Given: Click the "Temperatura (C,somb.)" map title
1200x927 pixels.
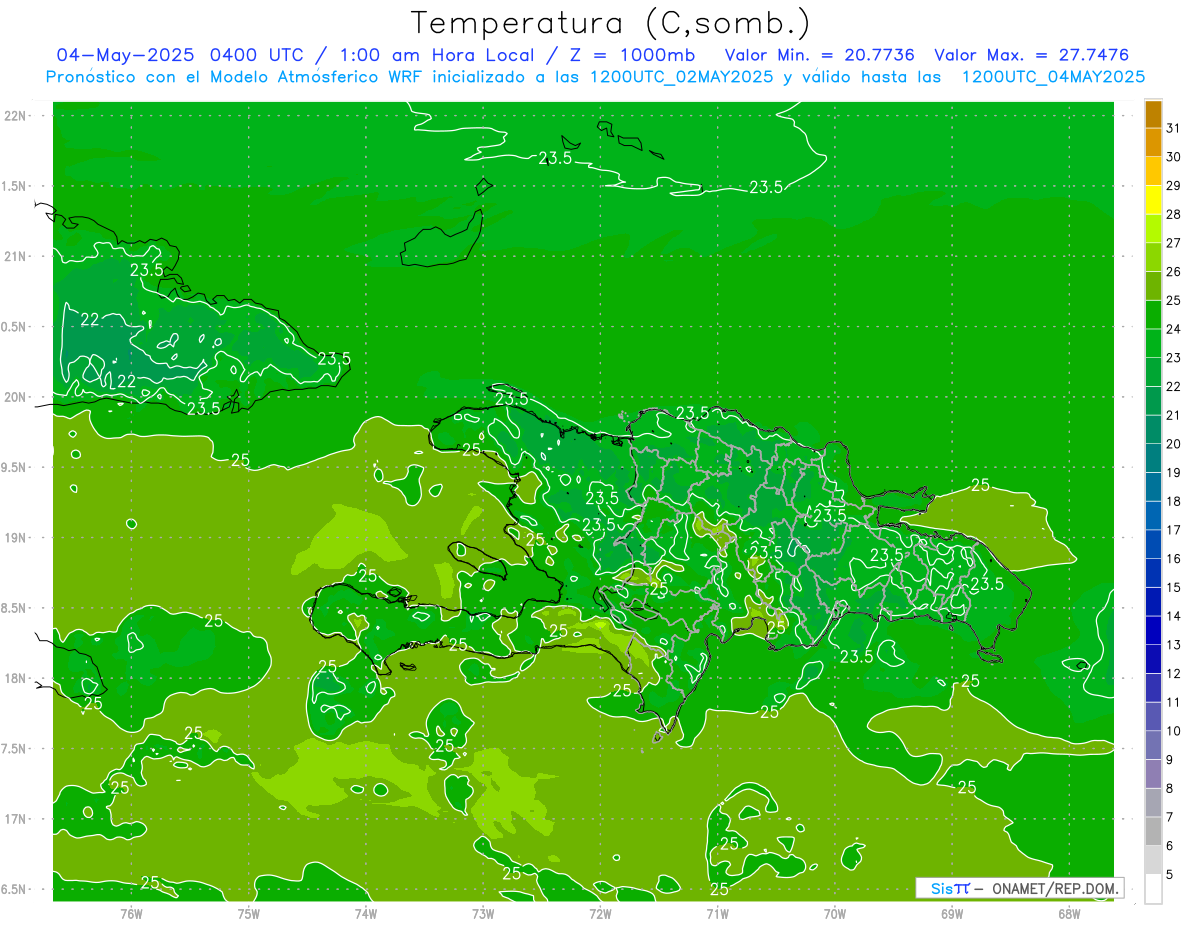Looking at the screenshot, I should 611,23.
